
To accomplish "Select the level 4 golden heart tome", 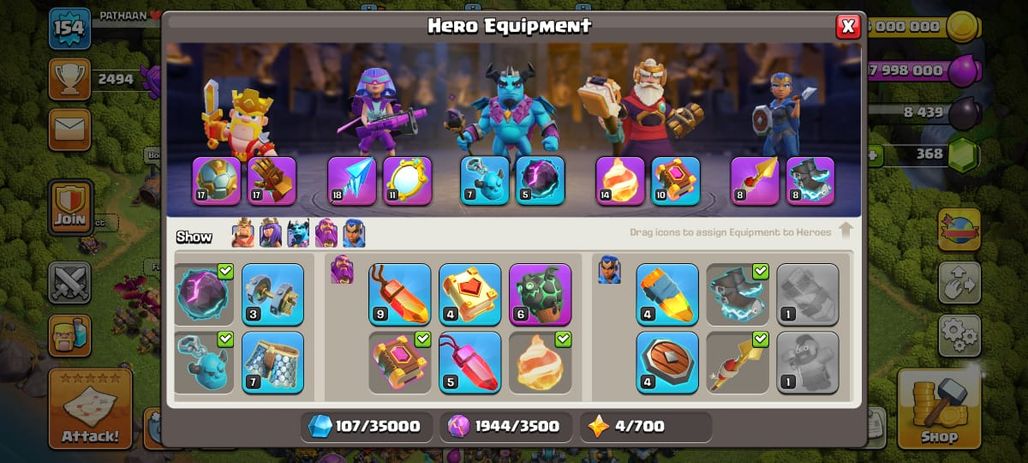I will pyautogui.click(x=470, y=294).
